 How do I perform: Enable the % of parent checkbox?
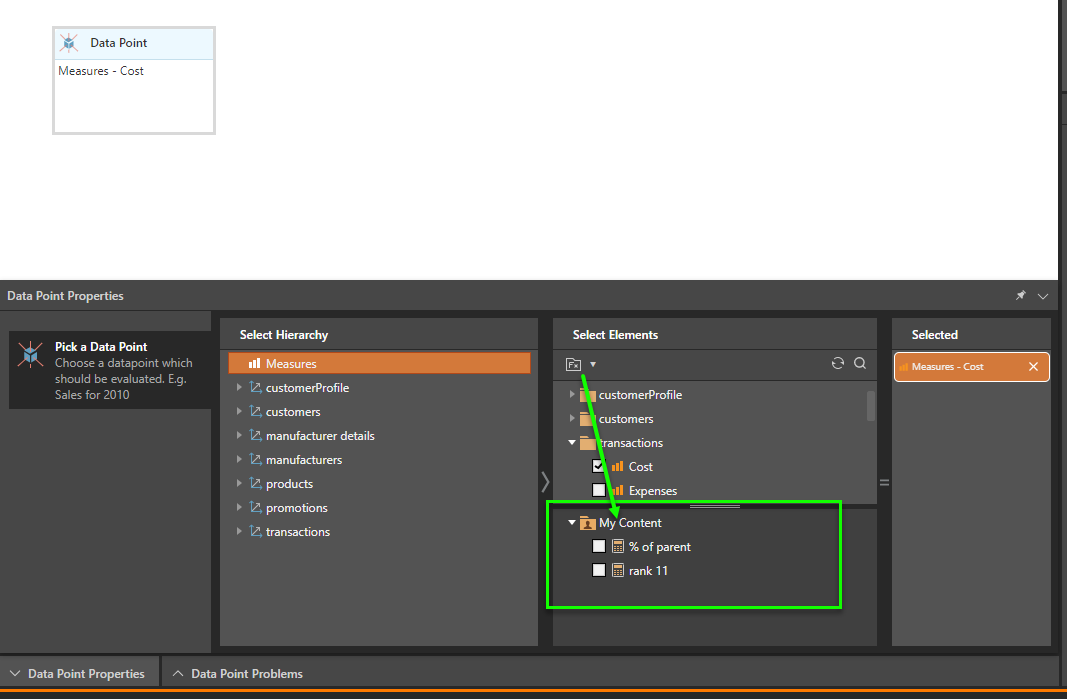click(599, 547)
